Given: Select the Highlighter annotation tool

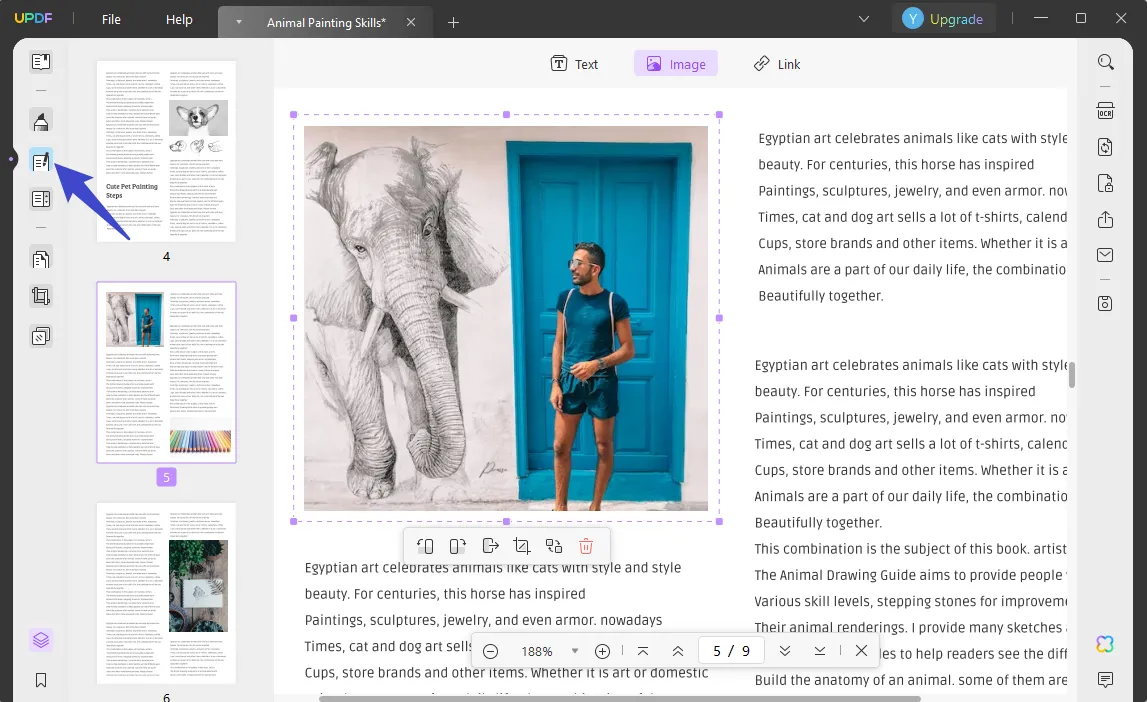Looking at the screenshot, I should pos(41,121).
